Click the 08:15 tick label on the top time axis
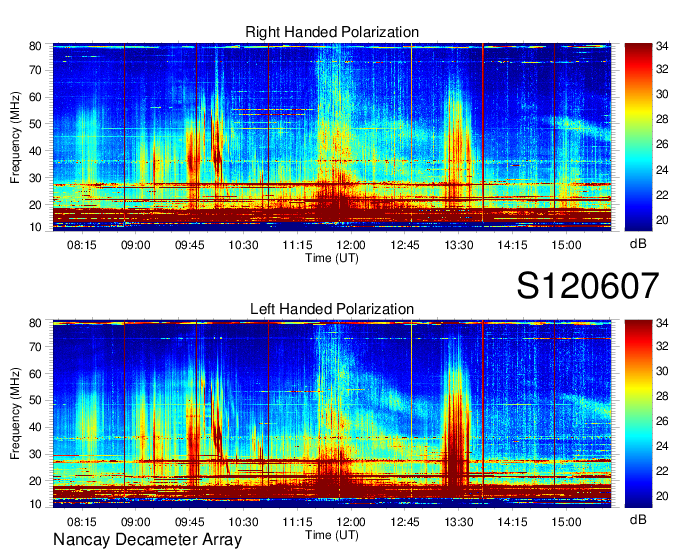 click(x=82, y=245)
